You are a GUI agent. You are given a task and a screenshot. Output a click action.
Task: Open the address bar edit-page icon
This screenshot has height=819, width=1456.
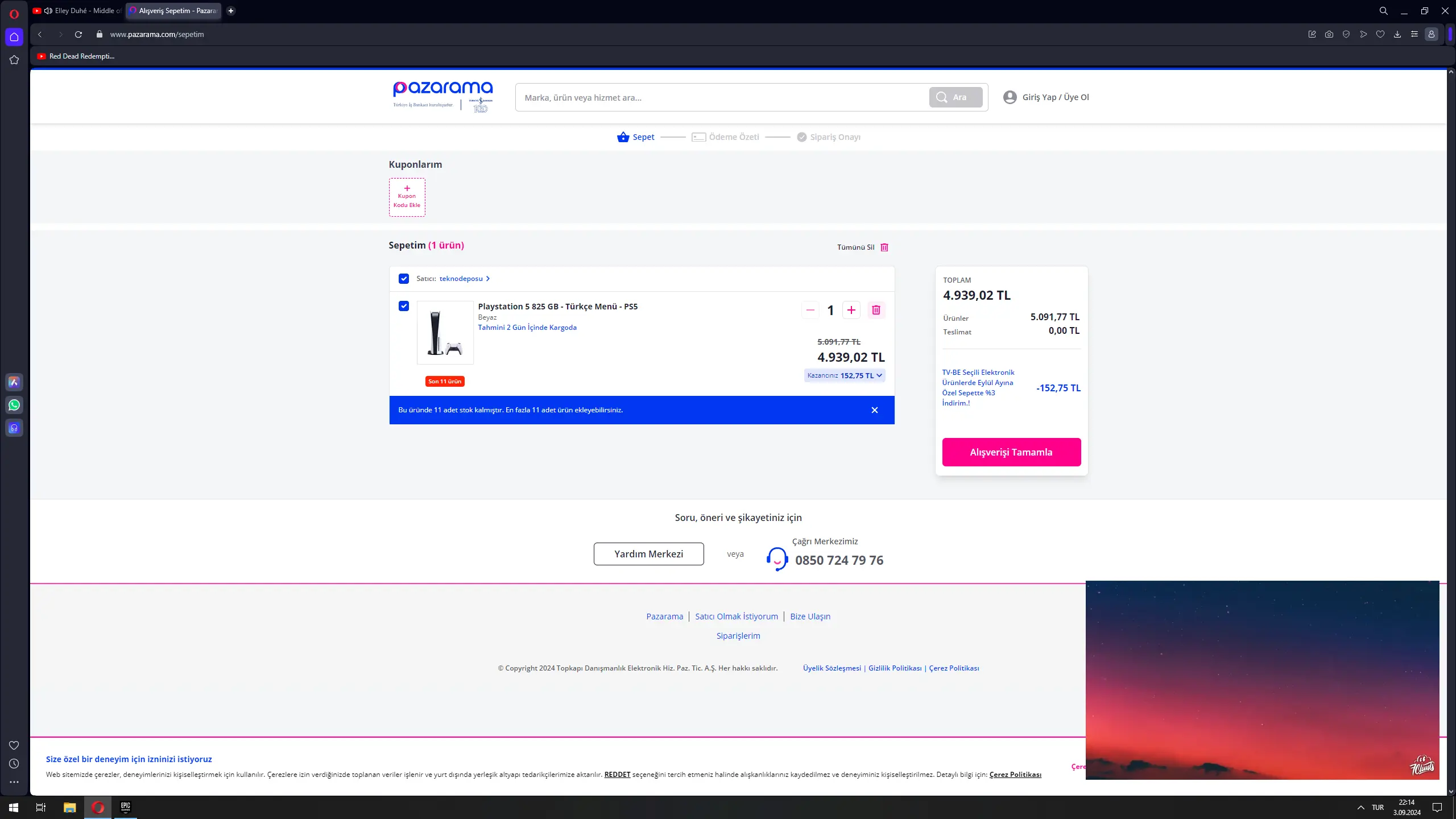point(1312,34)
